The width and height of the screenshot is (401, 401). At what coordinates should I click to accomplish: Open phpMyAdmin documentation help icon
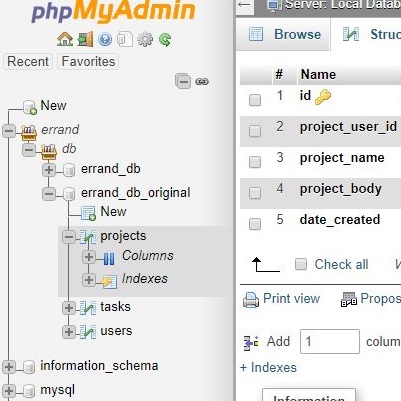pyautogui.click(x=105, y=40)
